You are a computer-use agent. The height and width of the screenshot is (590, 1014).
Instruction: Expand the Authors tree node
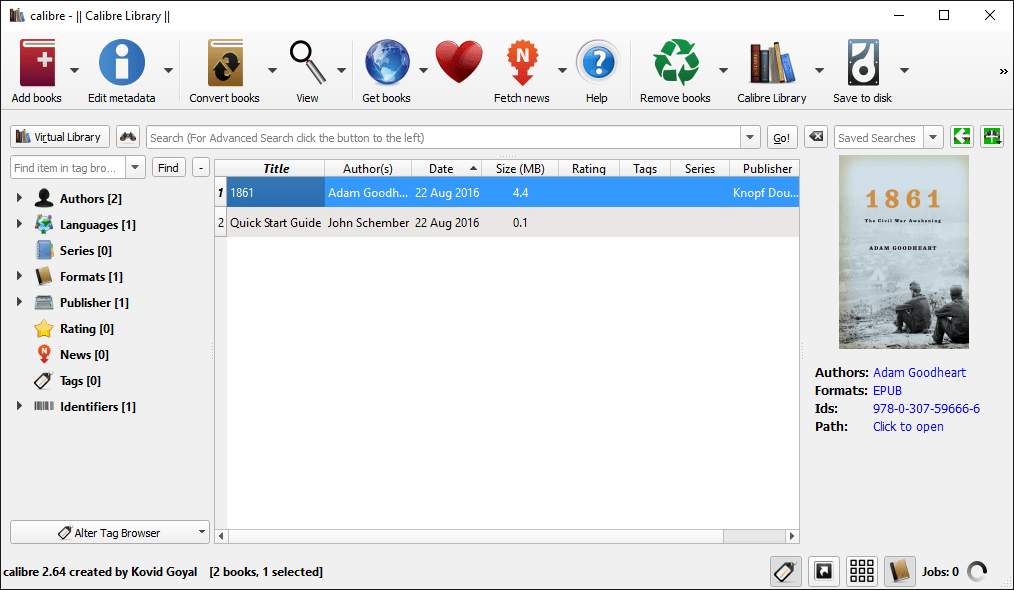pyautogui.click(x=19, y=199)
